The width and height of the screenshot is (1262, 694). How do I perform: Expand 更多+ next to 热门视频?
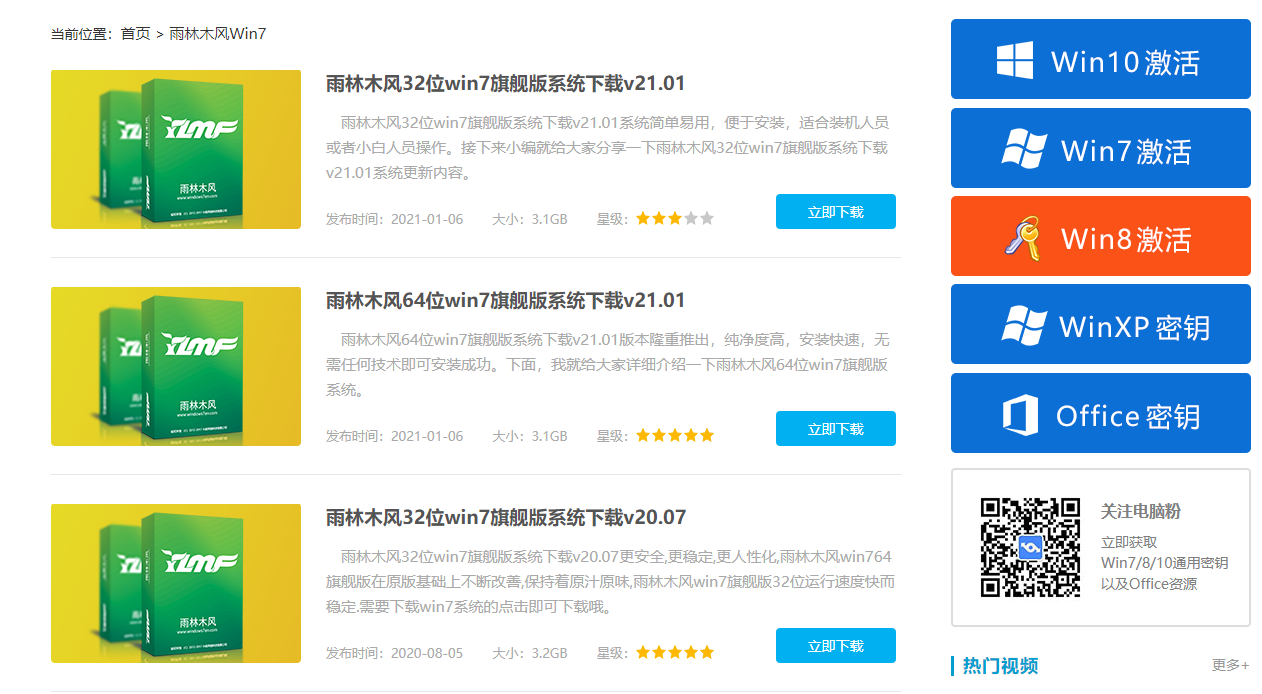click(1230, 665)
